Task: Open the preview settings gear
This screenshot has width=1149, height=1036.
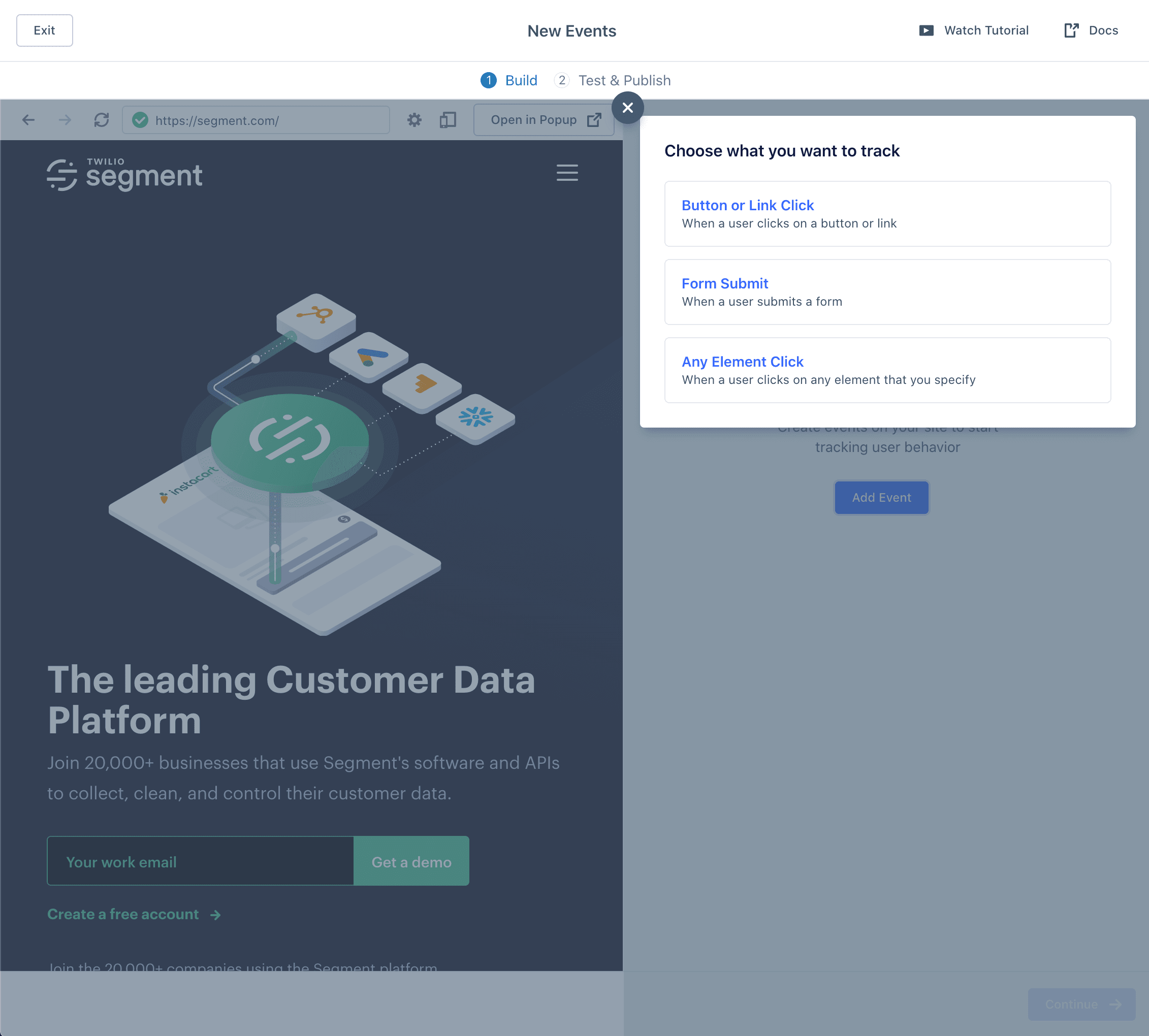Action: (x=414, y=120)
